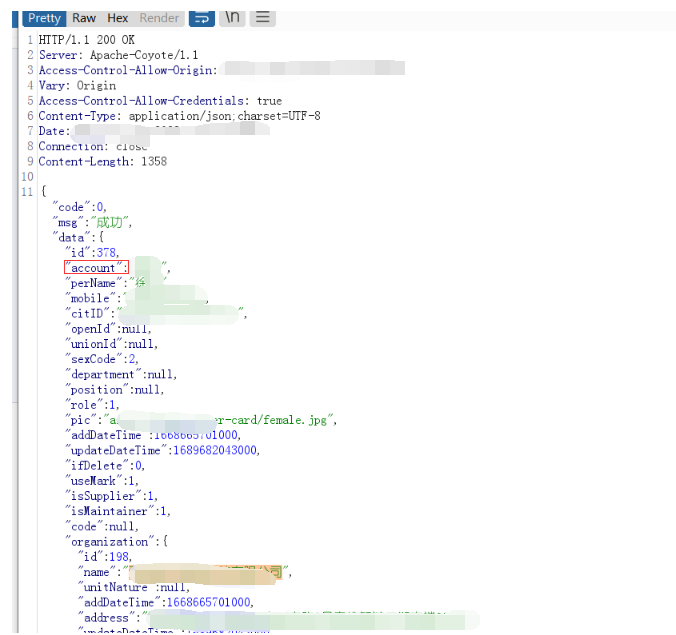Click the "unitNature":null line

134,587
